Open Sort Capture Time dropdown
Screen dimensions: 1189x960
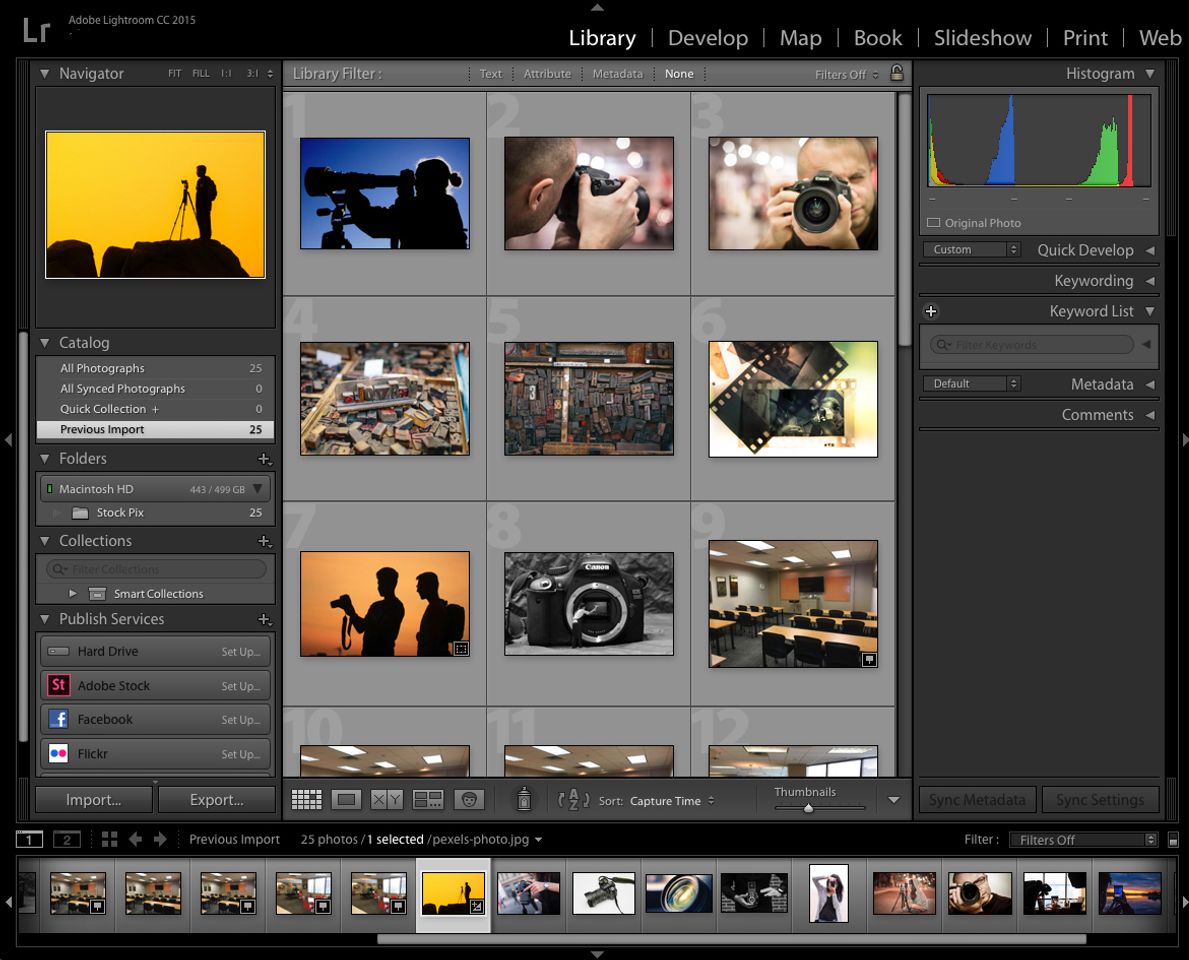coord(672,801)
